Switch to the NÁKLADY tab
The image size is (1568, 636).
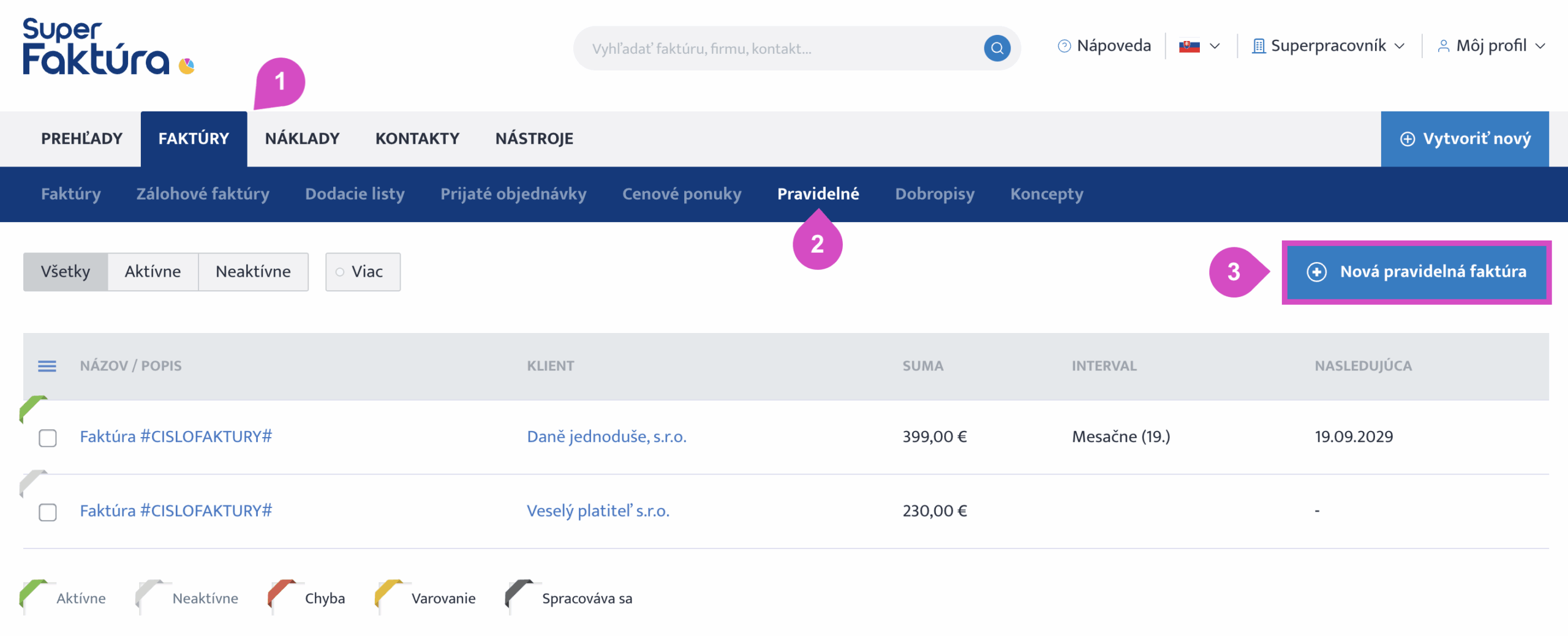pos(302,139)
